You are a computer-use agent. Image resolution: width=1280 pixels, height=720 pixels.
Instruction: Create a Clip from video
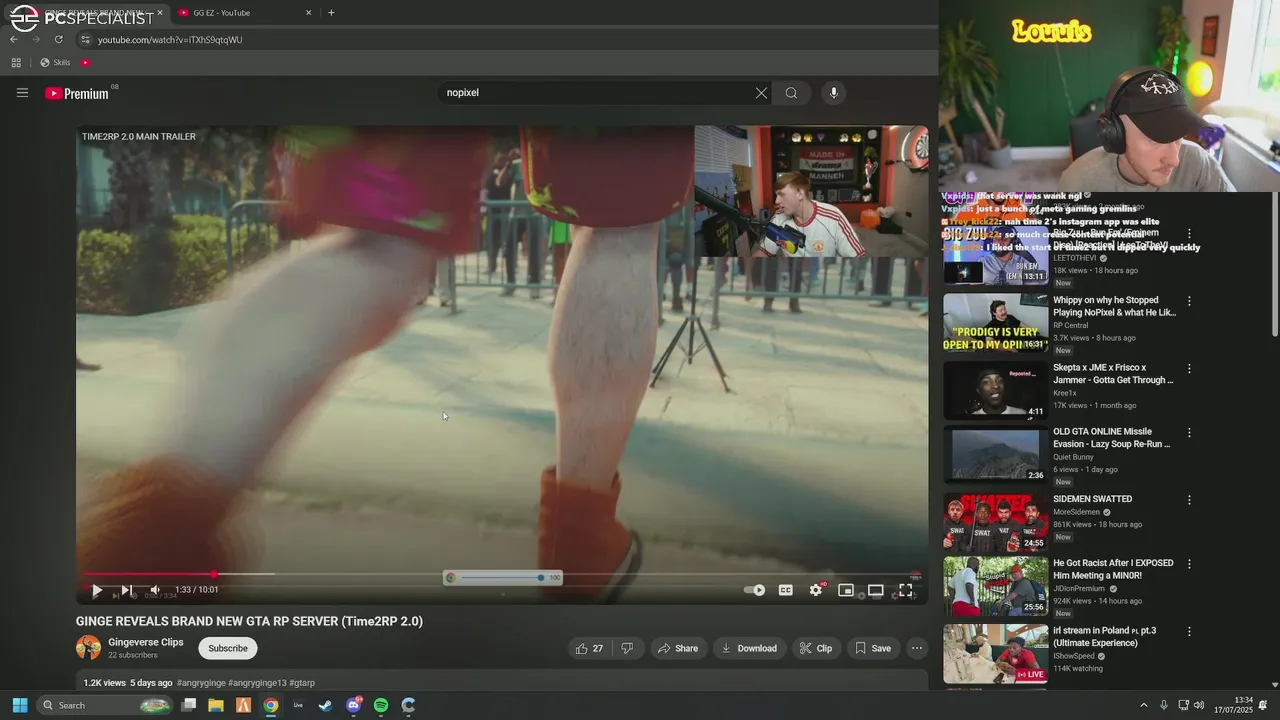pos(815,648)
